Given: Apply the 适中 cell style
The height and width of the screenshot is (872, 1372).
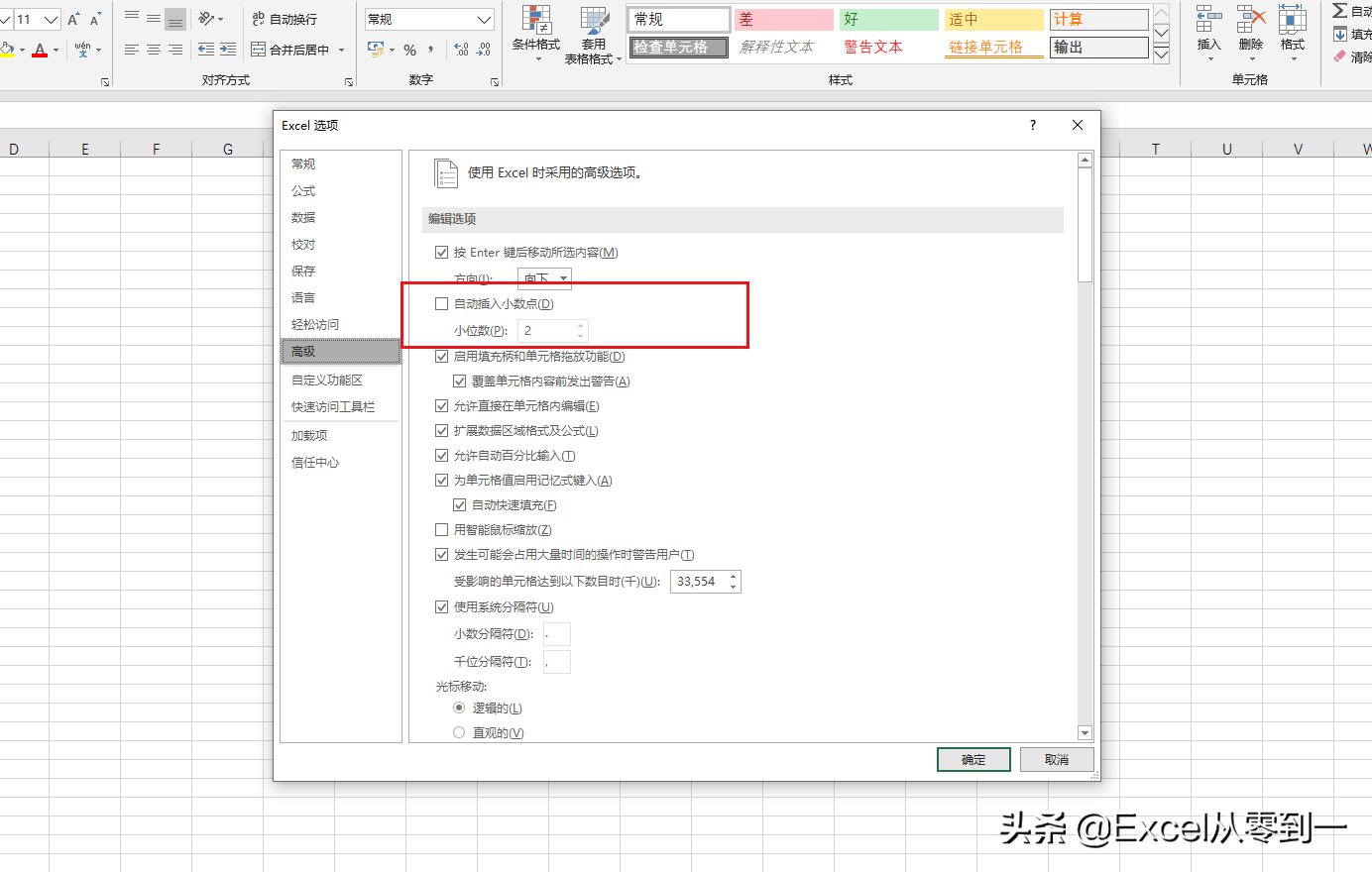Looking at the screenshot, I should click(994, 19).
